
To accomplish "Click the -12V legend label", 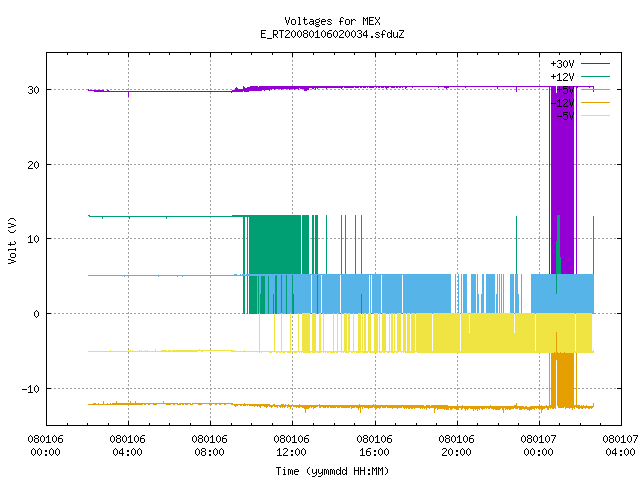I will [562, 103].
